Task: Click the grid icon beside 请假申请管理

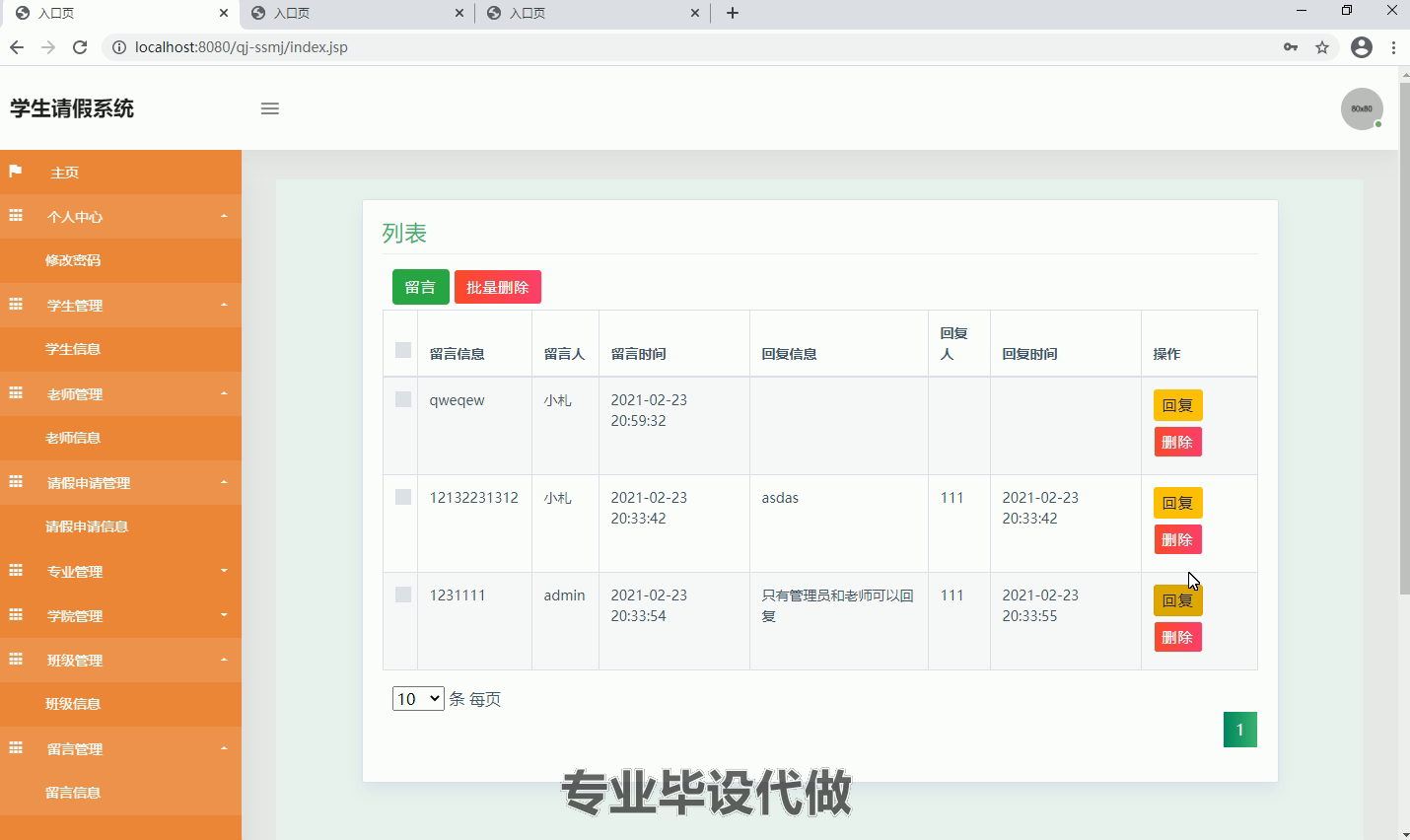Action: click(x=16, y=482)
